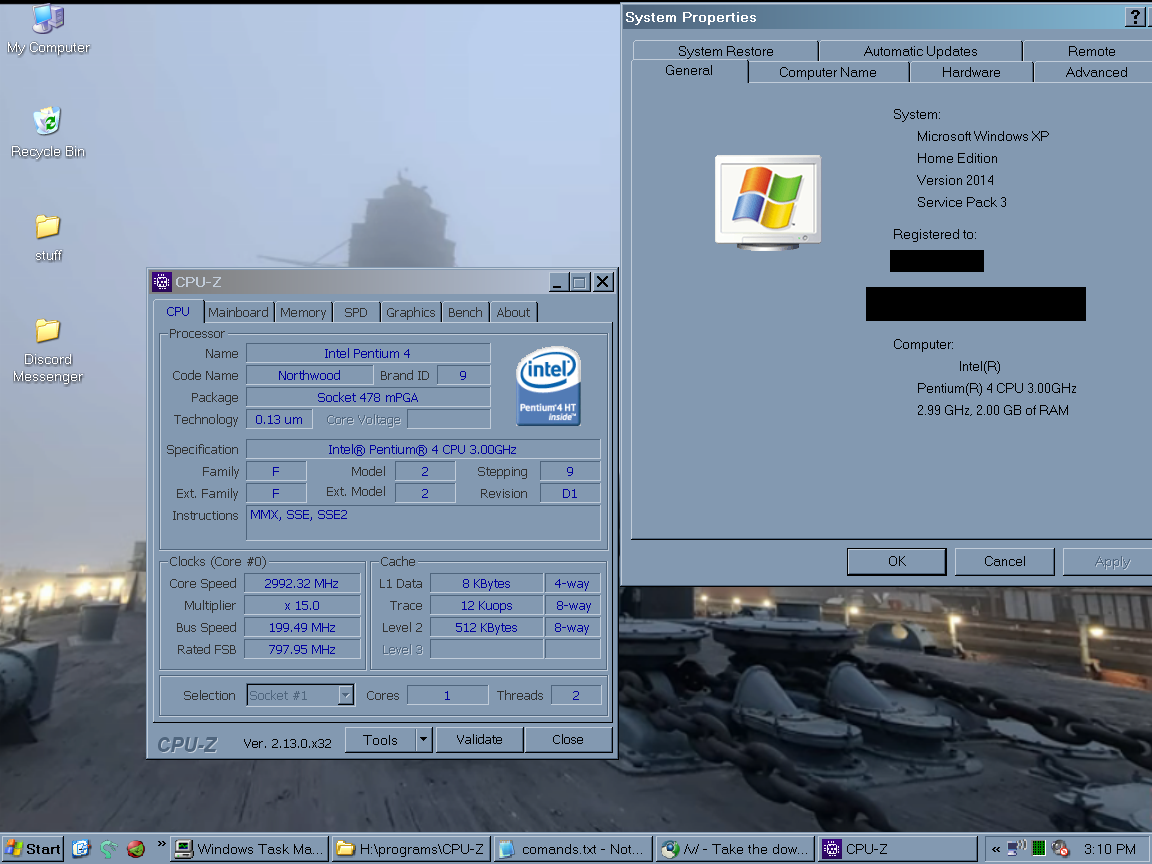Screen dimensions: 1152x864
Task: Click the Intel Pentium 4 HT logo
Action: (548, 386)
